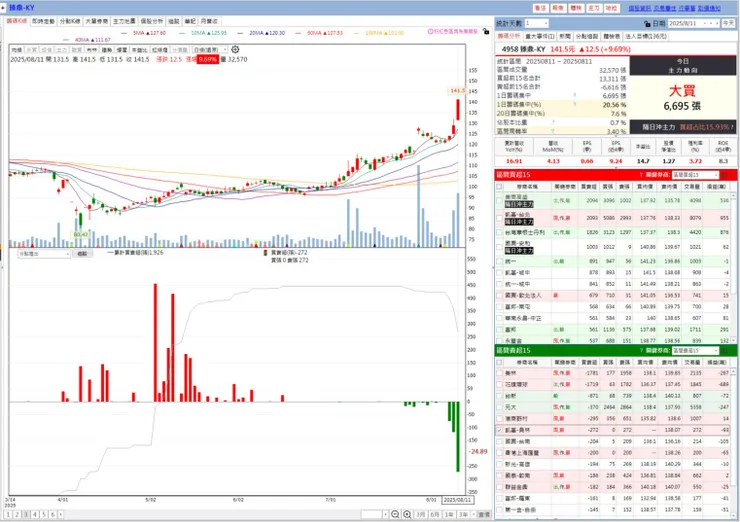Viewport: 740px width, 522px height.
Task: Click help icon next to 區間周轉率
Action: pos(553,131)
